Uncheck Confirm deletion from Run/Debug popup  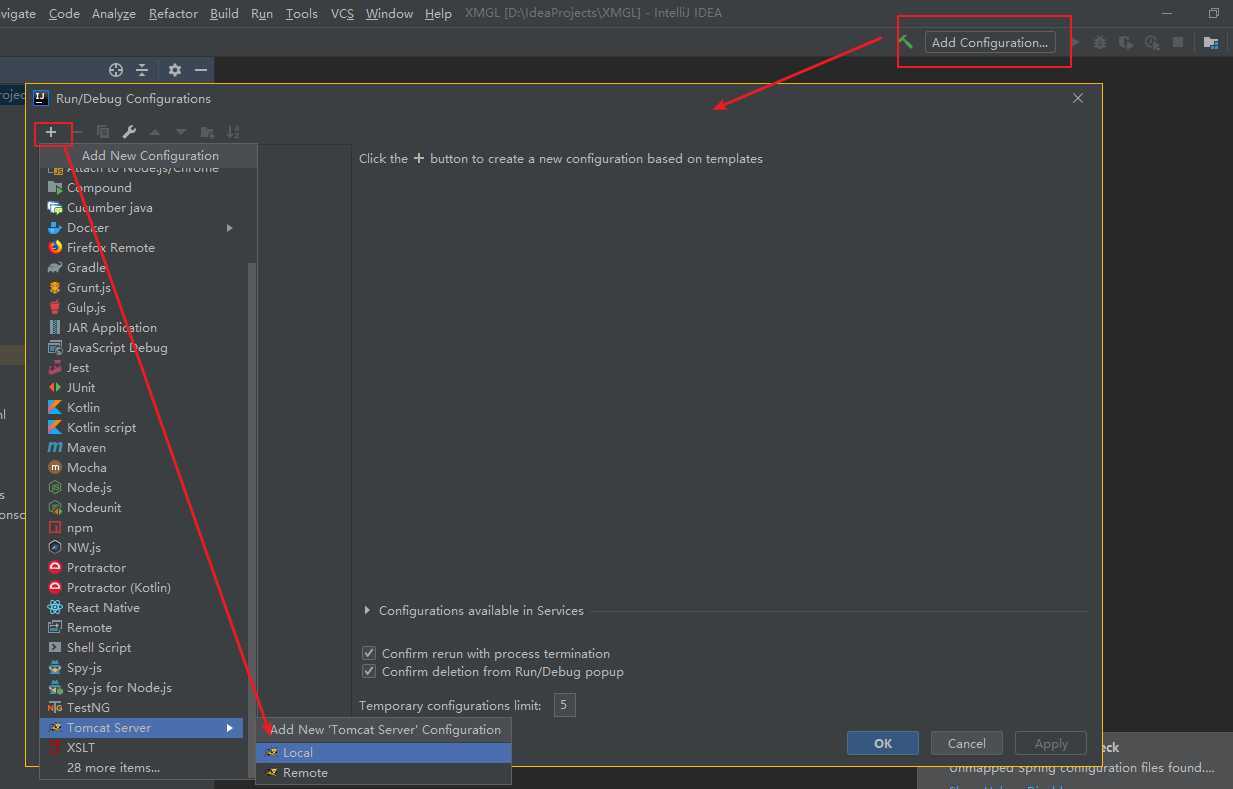[x=369, y=672]
